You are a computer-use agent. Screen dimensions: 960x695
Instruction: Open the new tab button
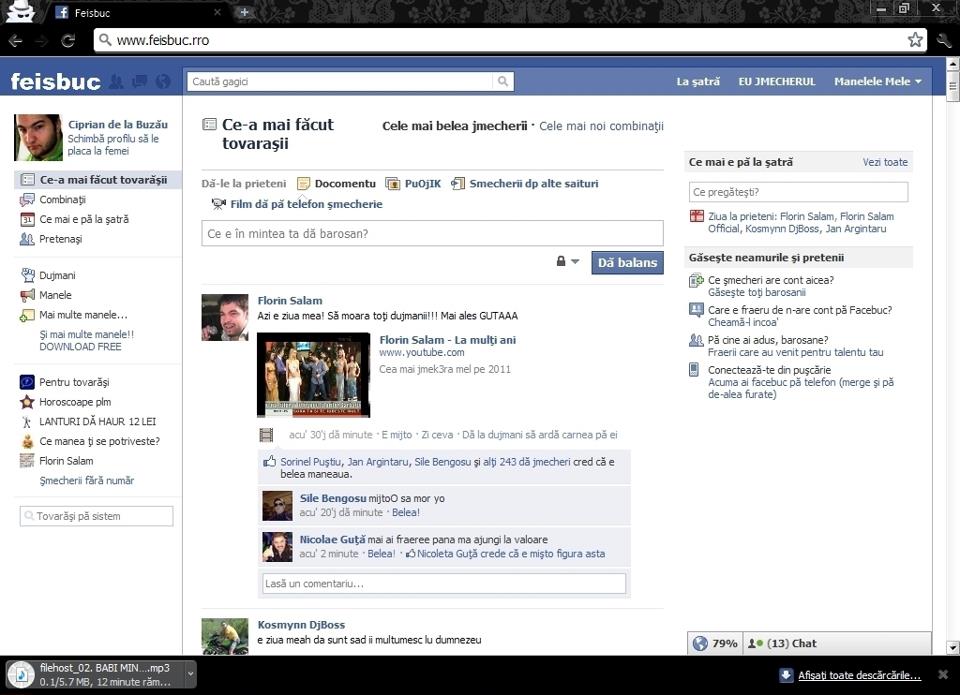[x=244, y=12]
